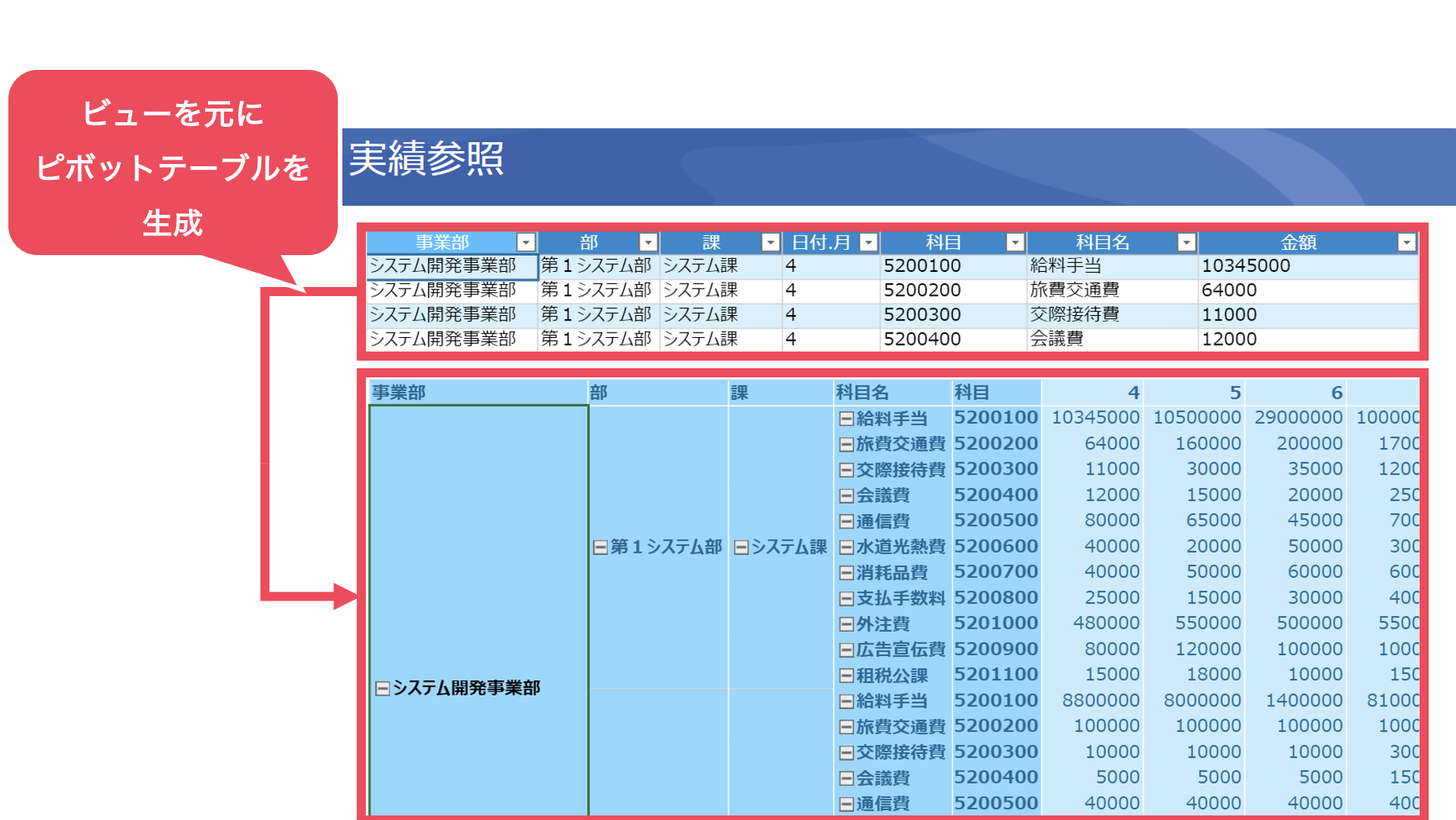Collapse the 水道光熱費 row in pivot

click(x=846, y=547)
